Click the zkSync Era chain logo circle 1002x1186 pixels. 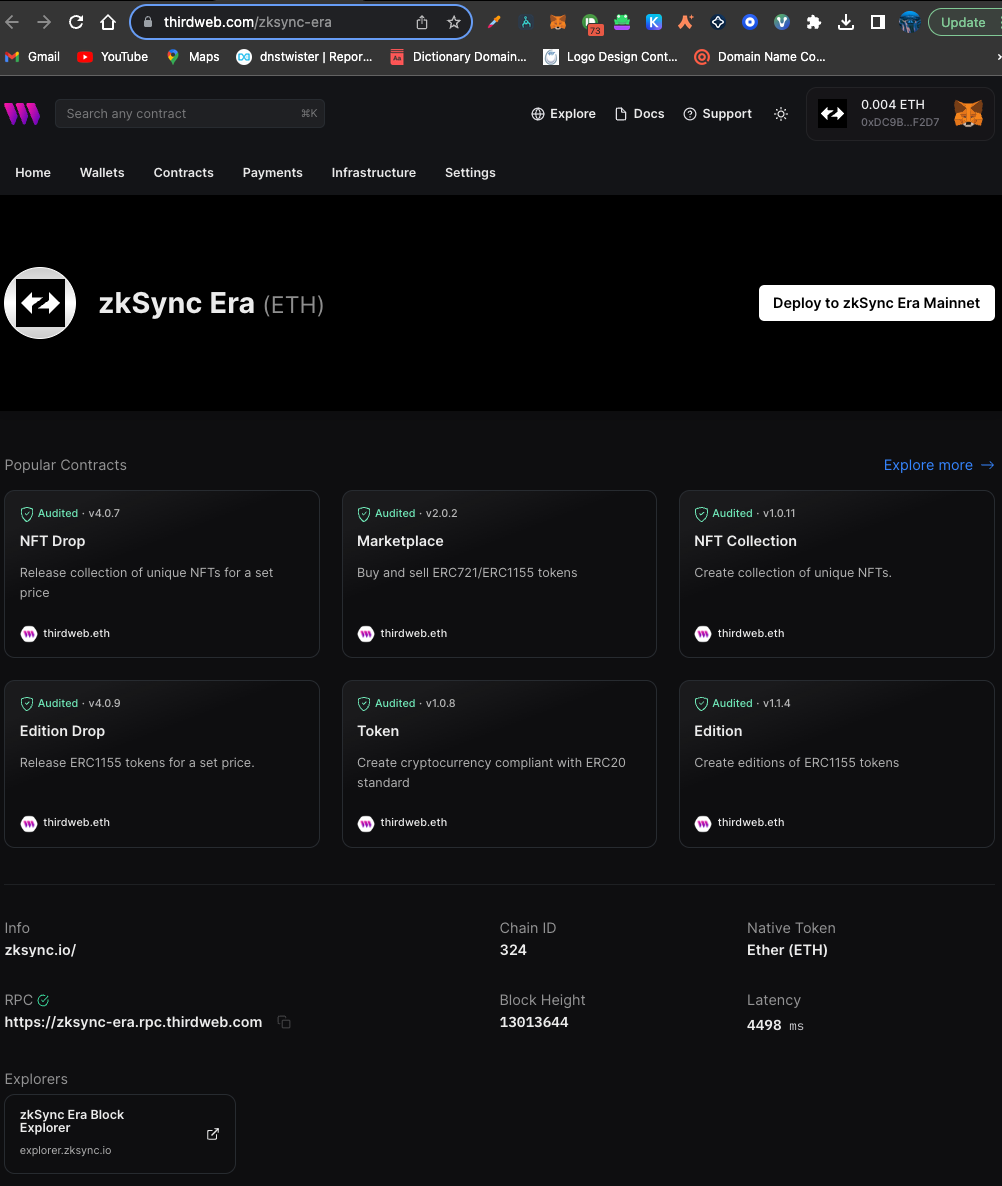click(40, 303)
